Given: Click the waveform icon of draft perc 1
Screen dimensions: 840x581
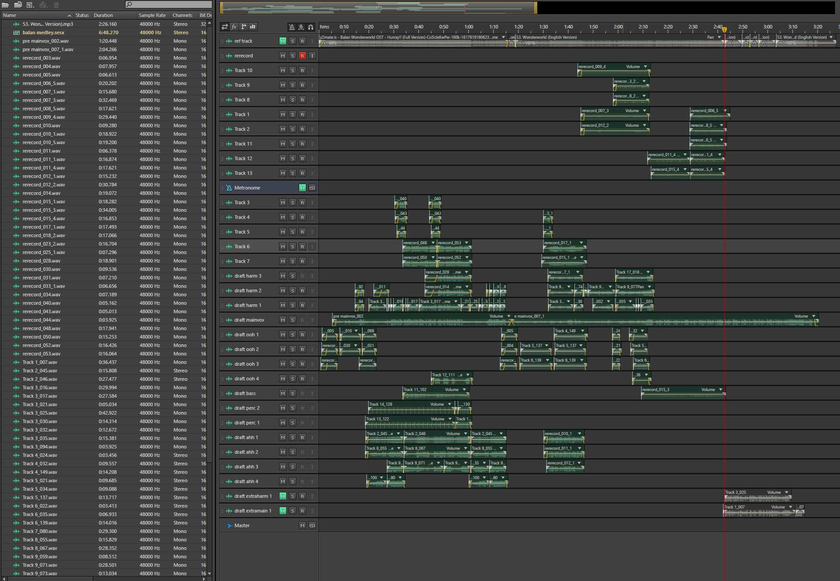Looking at the screenshot, I should [229, 422].
